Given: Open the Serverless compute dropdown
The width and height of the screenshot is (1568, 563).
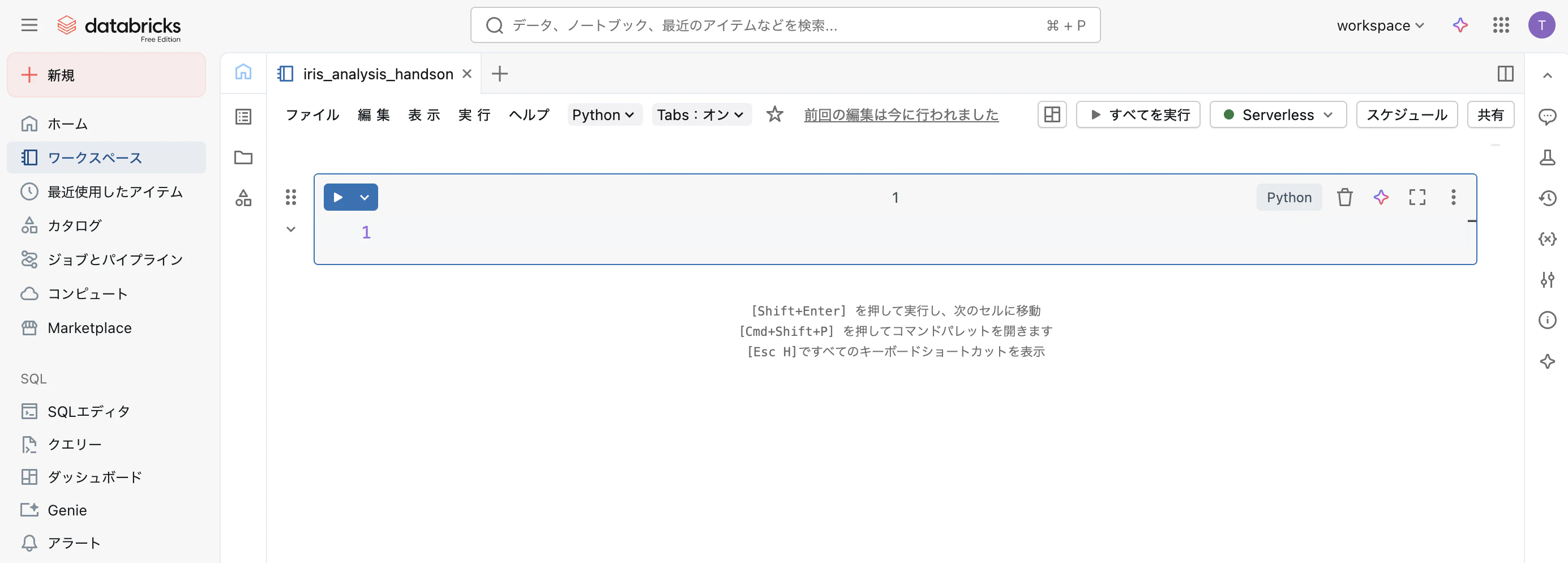Looking at the screenshot, I should [1277, 114].
